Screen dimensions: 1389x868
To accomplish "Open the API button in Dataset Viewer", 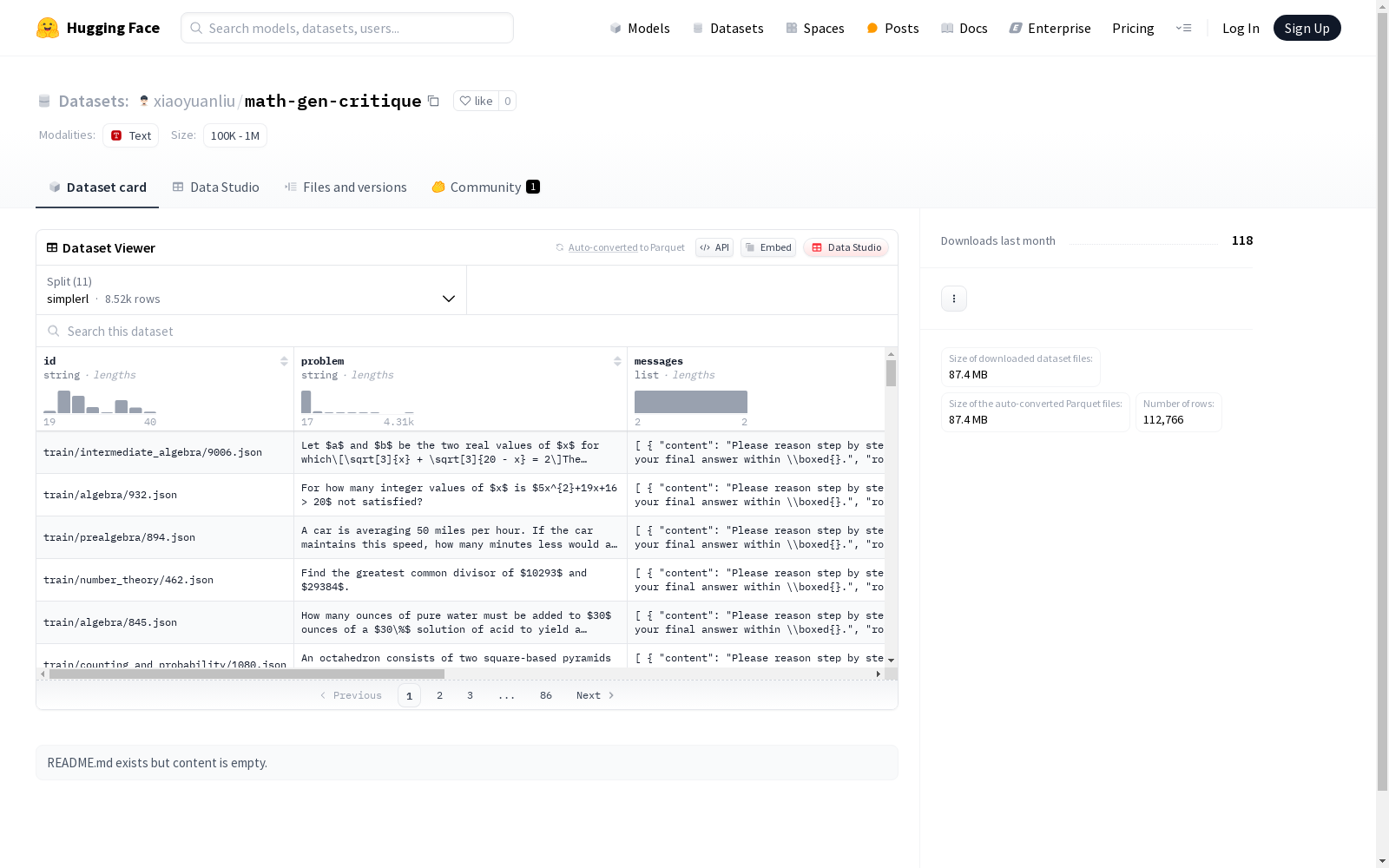I will (714, 247).
